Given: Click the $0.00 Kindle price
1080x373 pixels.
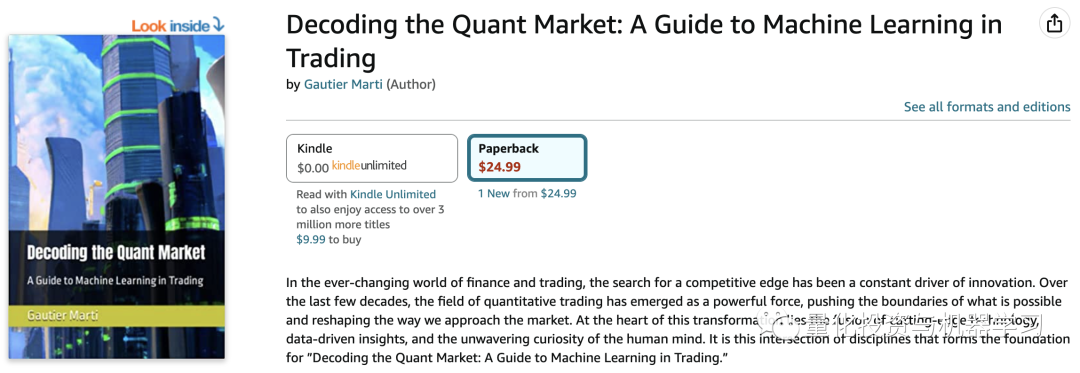Looking at the screenshot, I should point(313,166).
